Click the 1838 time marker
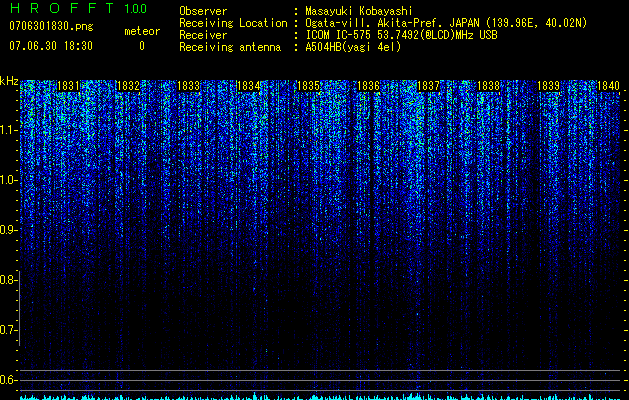 488,86
